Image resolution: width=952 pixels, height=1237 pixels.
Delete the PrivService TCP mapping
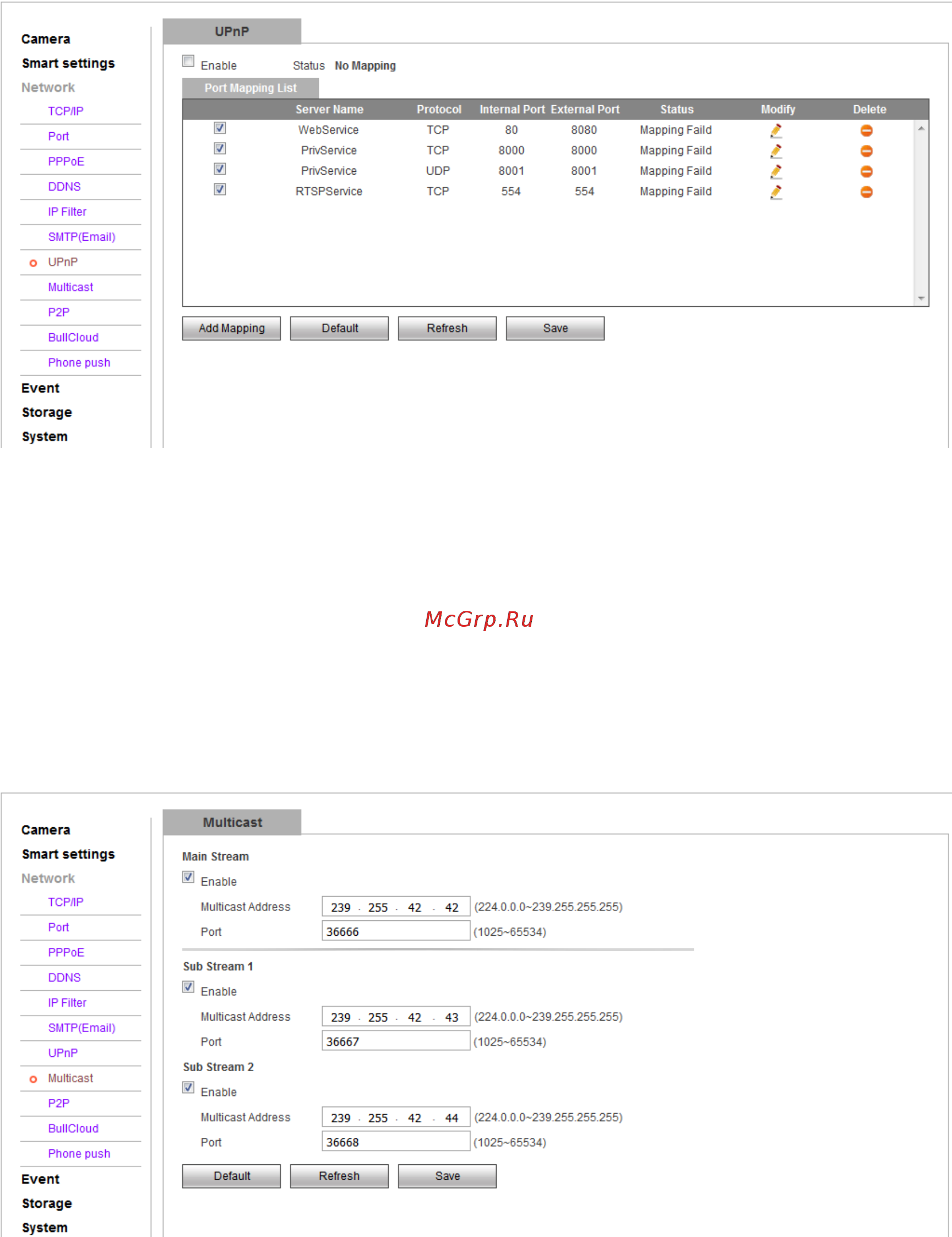(866, 151)
